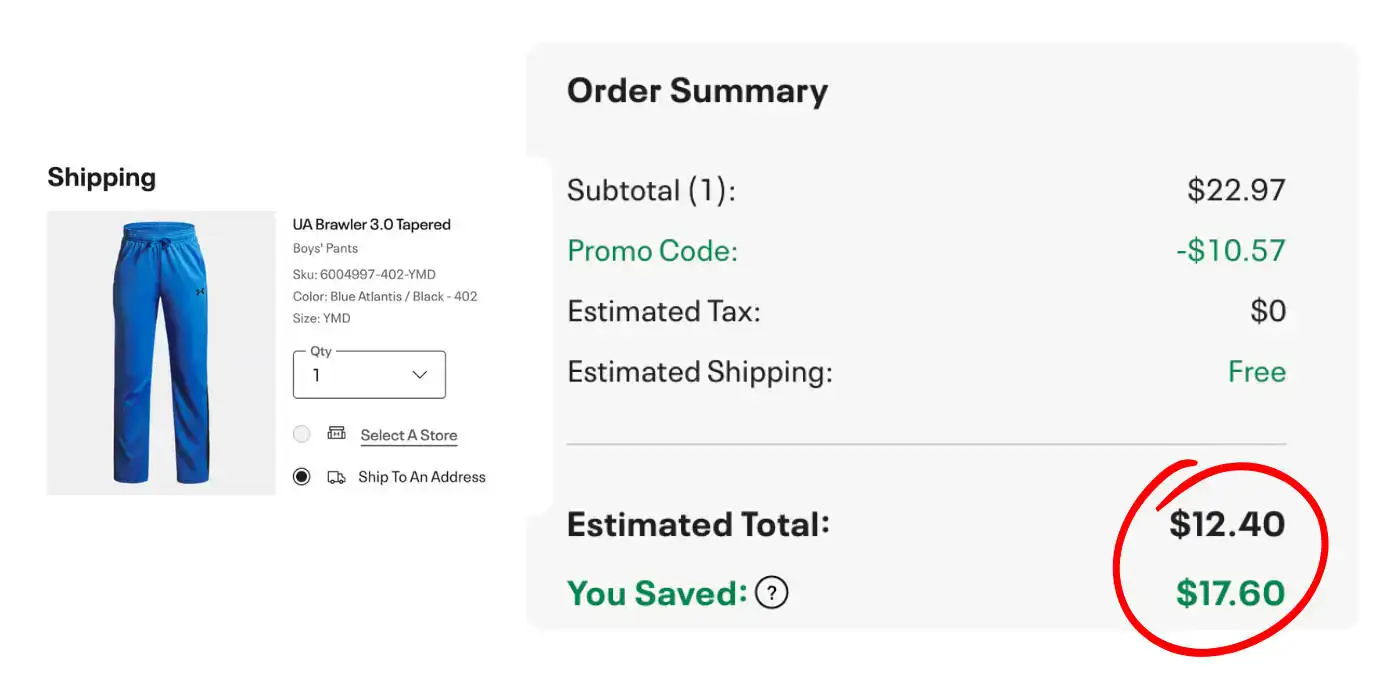Open the UA Brawler 3.0 Tapered product title
Image resolution: width=1400 pixels, height=700 pixels.
click(372, 224)
